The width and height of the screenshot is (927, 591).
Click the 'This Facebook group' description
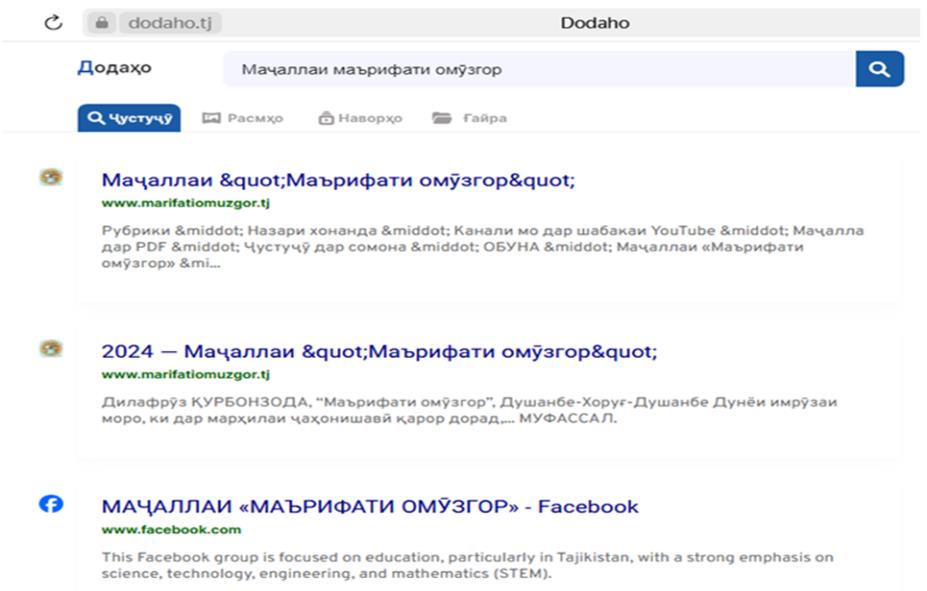point(467,565)
